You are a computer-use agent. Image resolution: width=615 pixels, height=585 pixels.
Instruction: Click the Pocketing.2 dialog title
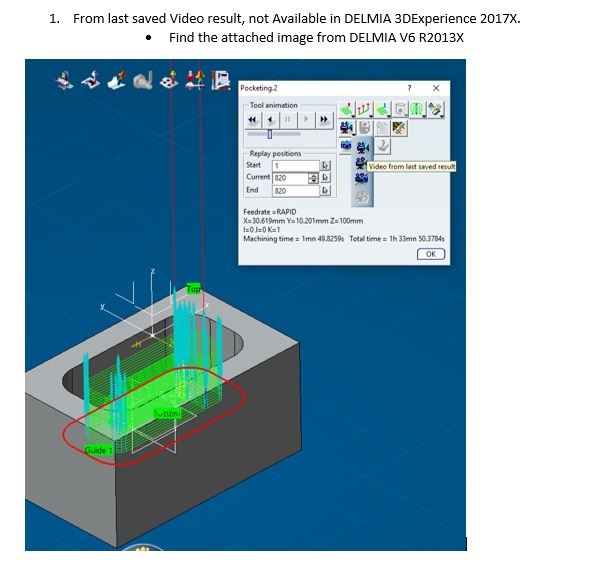(259, 88)
